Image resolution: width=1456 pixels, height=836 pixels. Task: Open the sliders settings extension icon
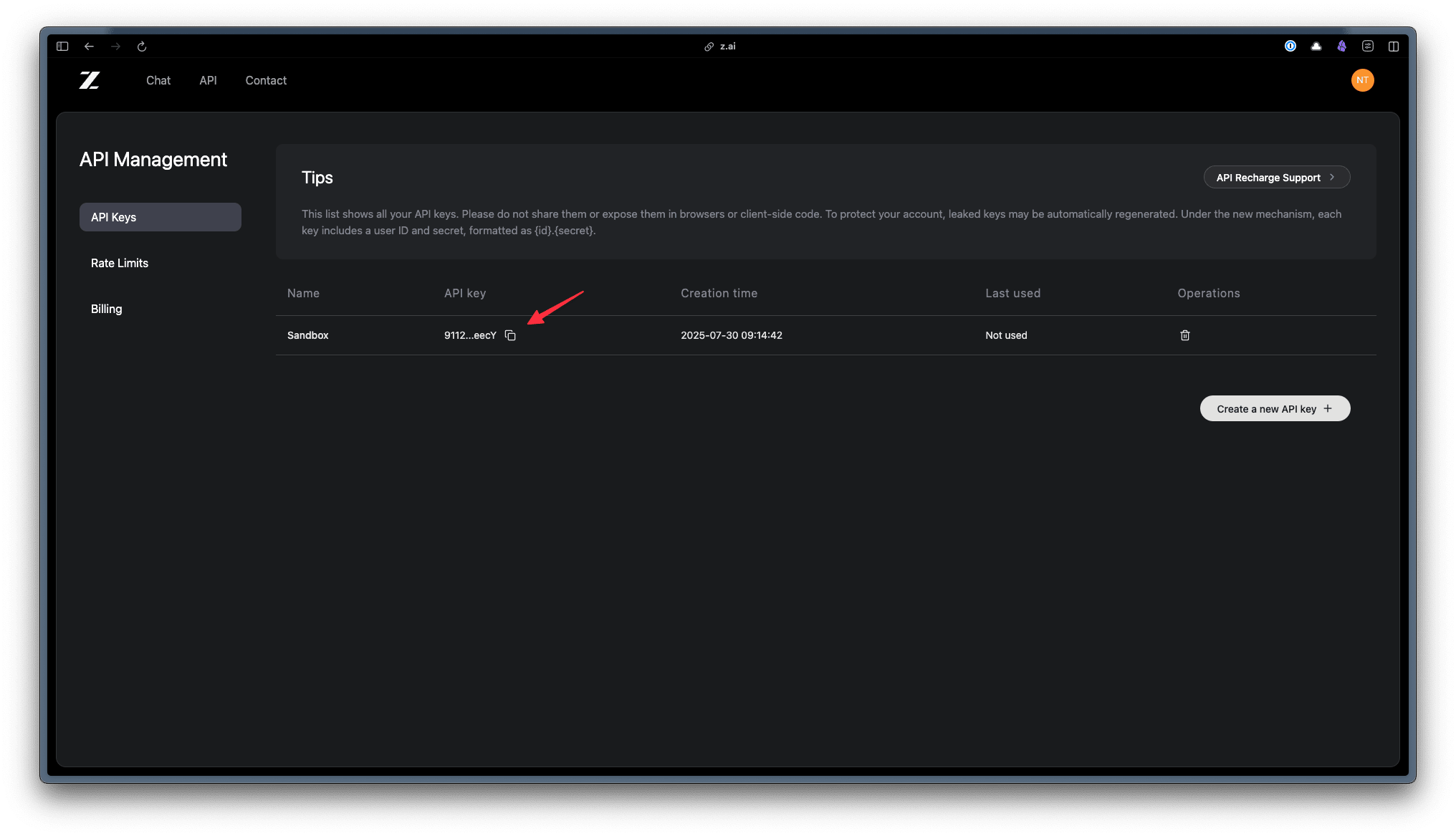pyautogui.click(x=1368, y=47)
